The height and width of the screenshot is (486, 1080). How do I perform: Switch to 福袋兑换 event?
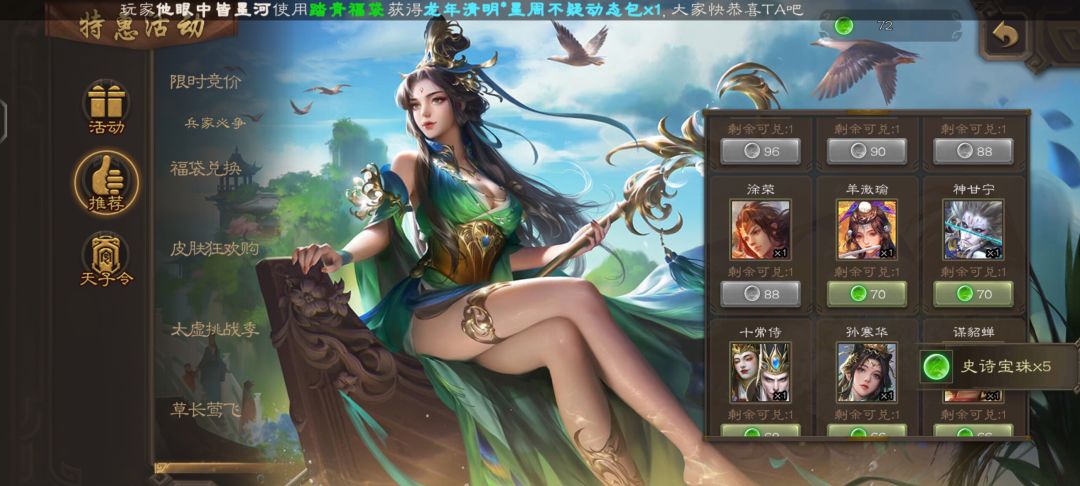(x=205, y=168)
